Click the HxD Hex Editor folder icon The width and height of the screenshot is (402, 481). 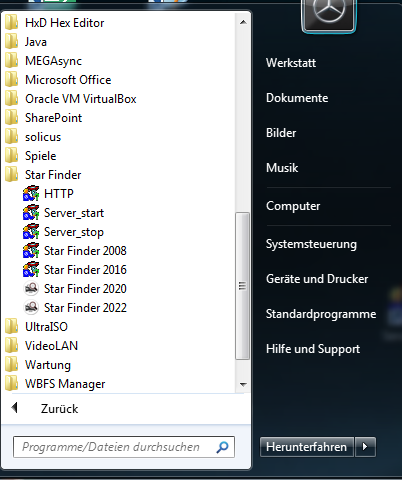click(12, 23)
